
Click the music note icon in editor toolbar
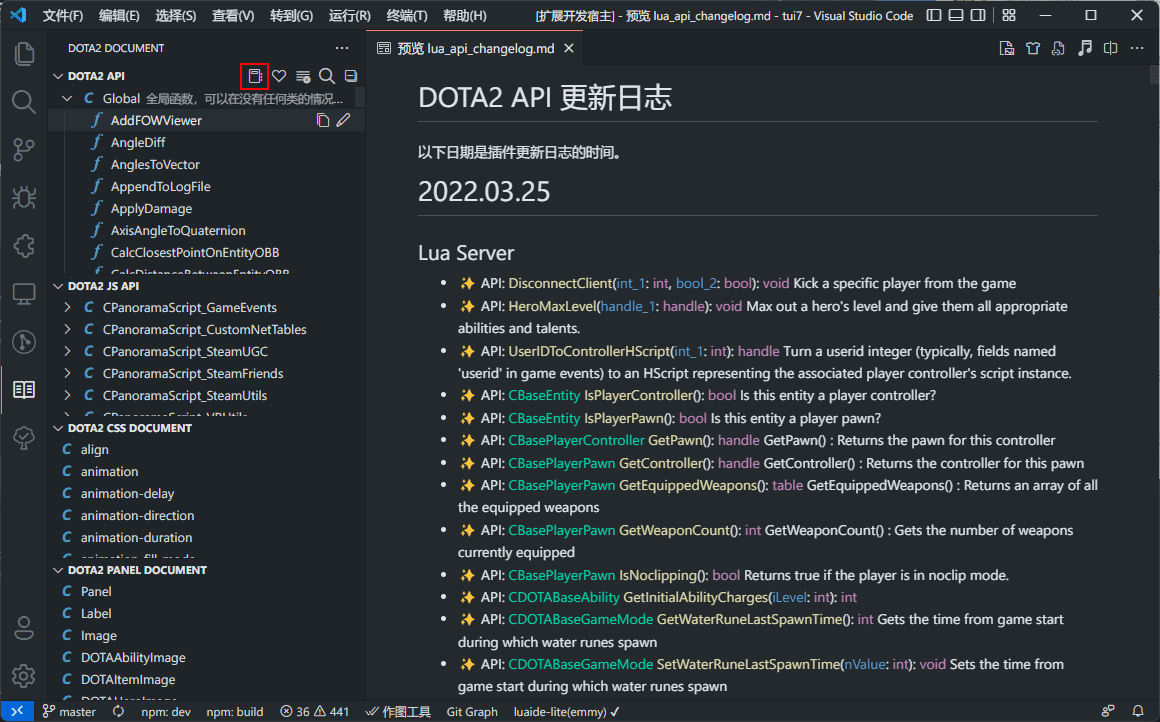(x=1085, y=48)
